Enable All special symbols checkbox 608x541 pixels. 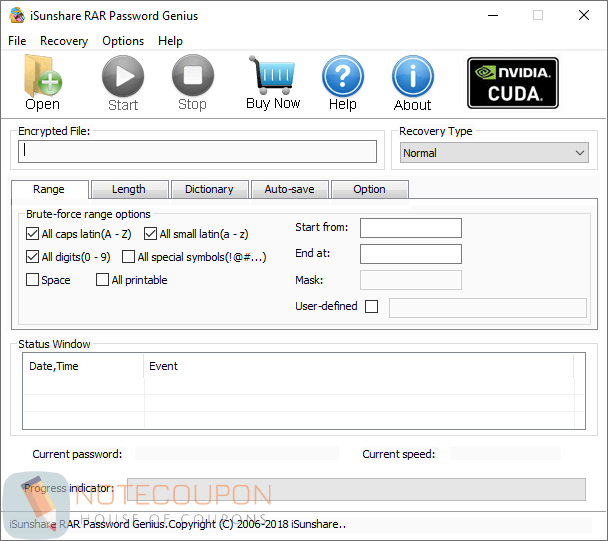click(128, 257)
